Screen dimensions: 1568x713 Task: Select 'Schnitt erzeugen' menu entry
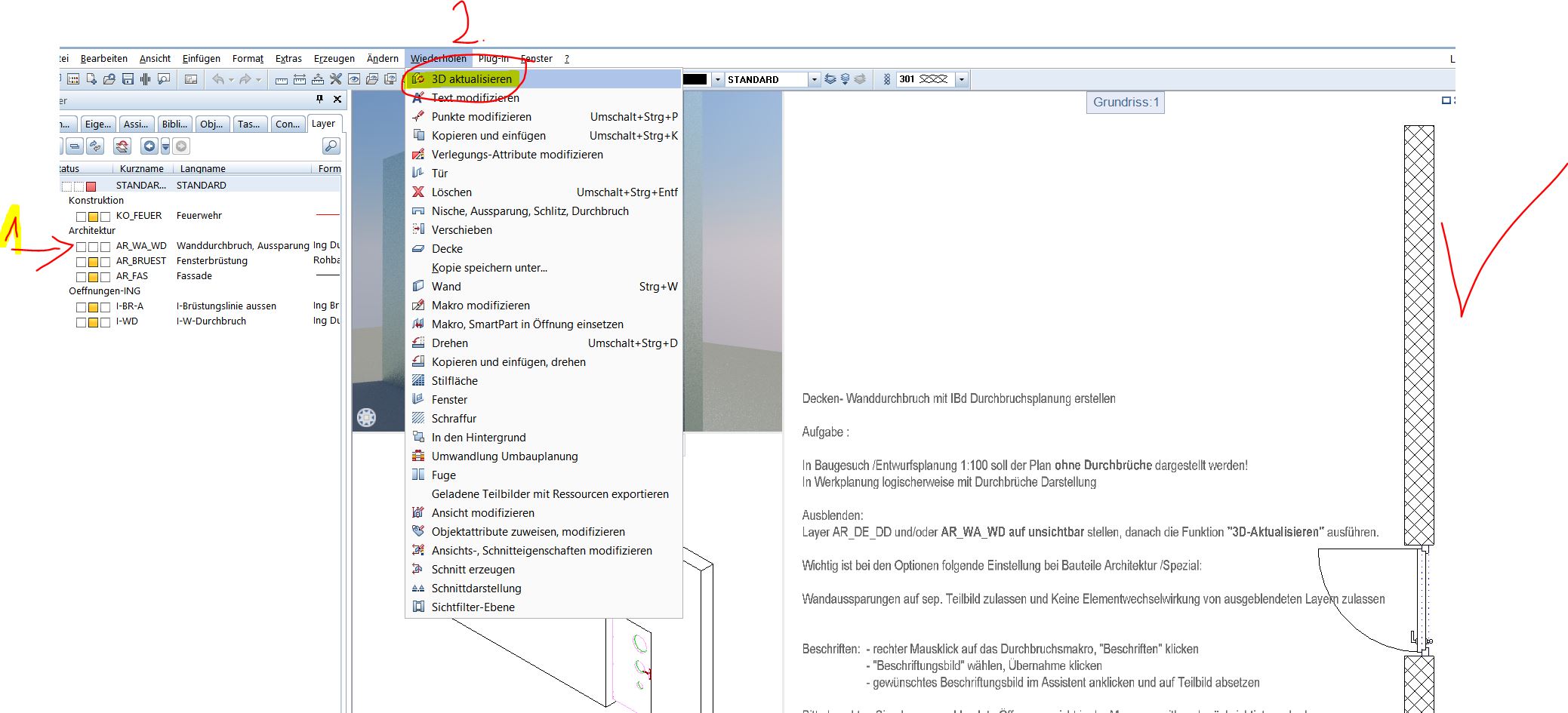[473, 570]
